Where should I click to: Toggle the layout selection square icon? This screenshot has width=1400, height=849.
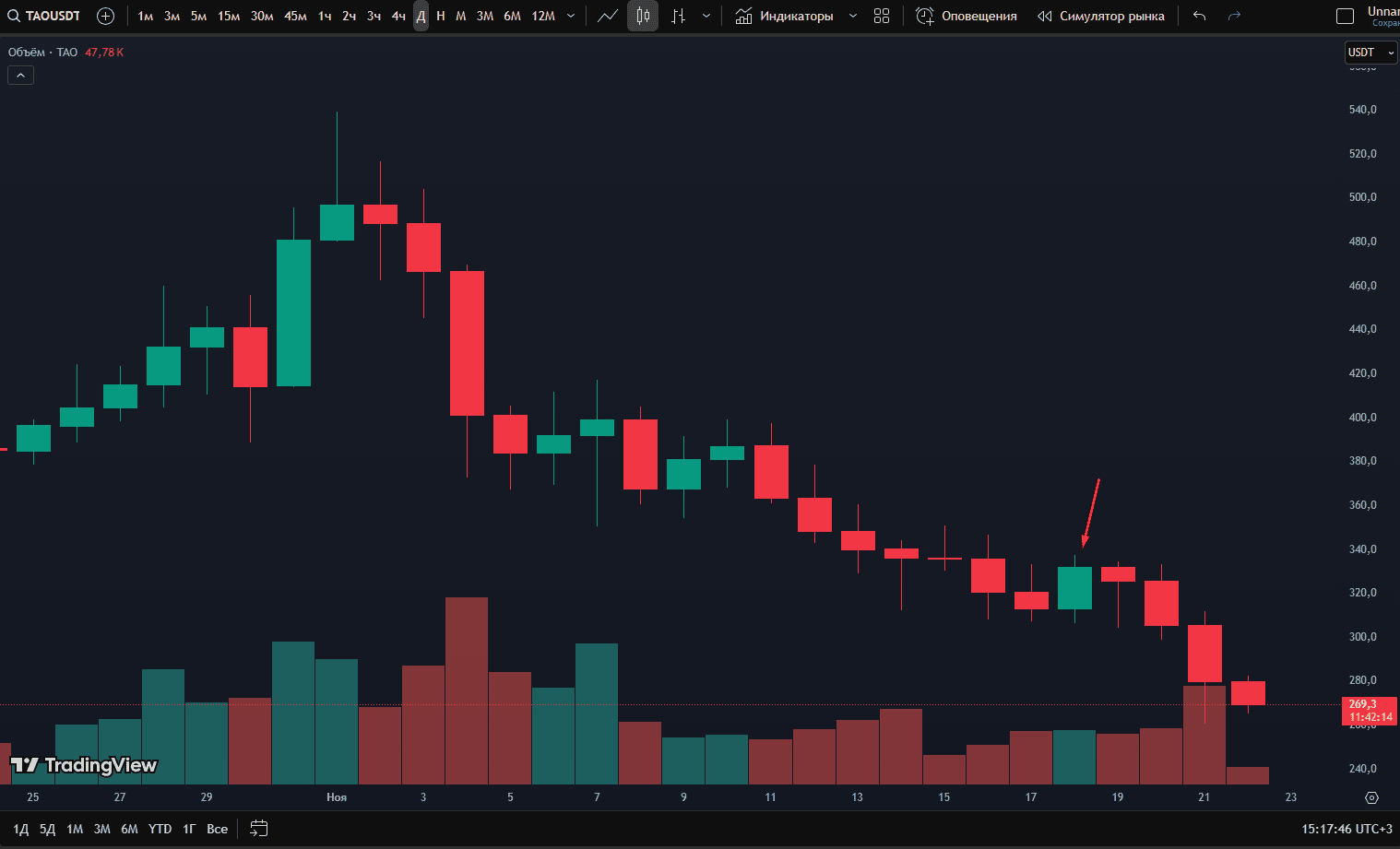tap(1346, 16)
